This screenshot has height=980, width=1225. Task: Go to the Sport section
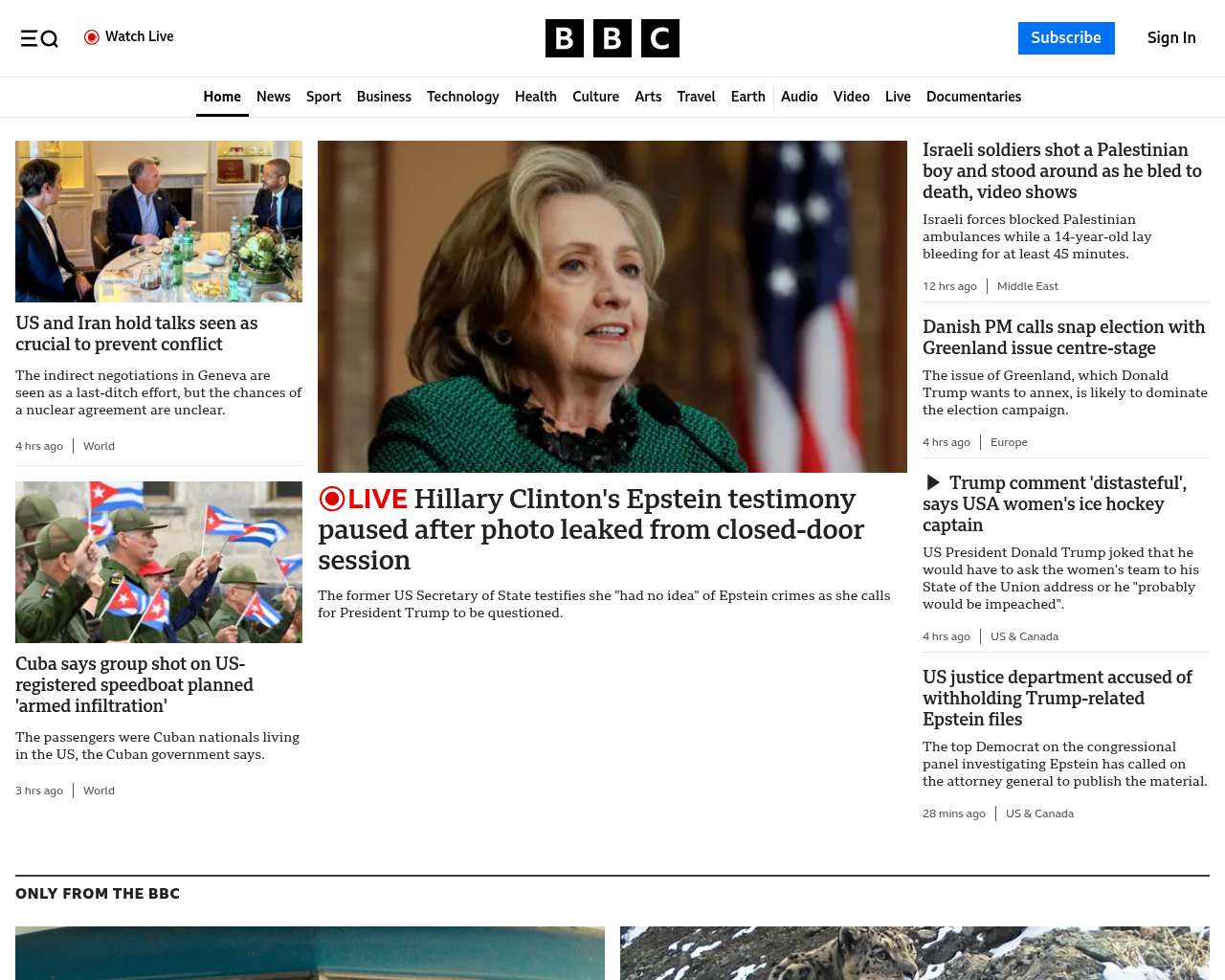coord(323,97)
